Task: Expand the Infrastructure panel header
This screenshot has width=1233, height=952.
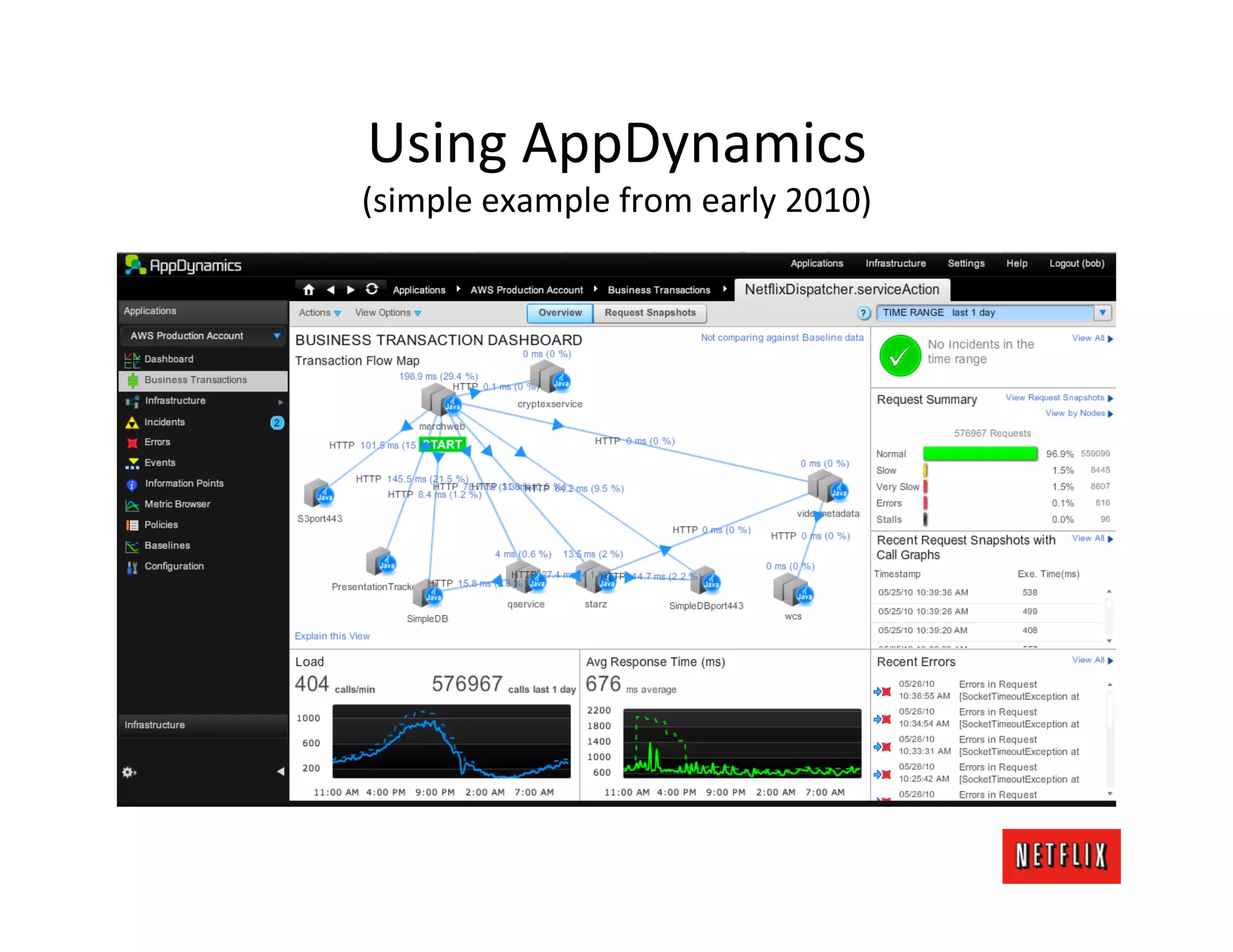Action: coord(203,725)
